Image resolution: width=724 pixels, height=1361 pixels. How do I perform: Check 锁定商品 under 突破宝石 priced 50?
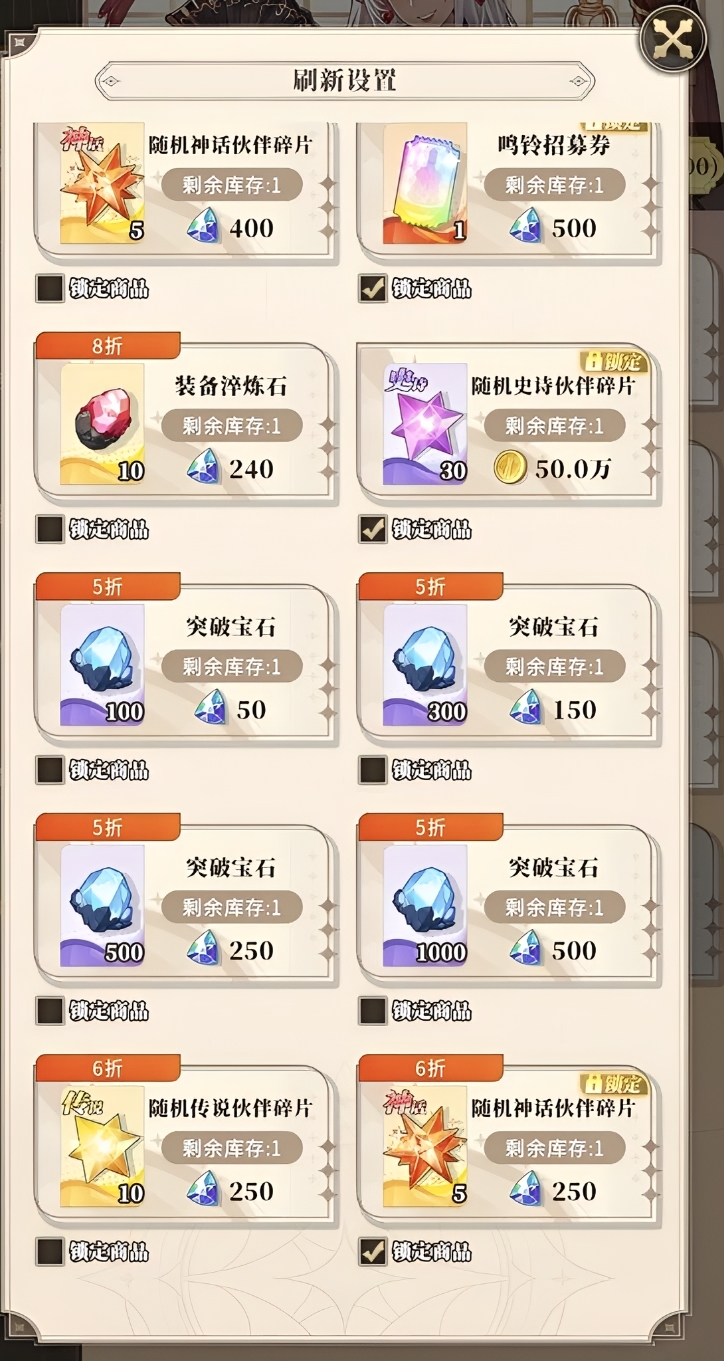click(50, 770)
